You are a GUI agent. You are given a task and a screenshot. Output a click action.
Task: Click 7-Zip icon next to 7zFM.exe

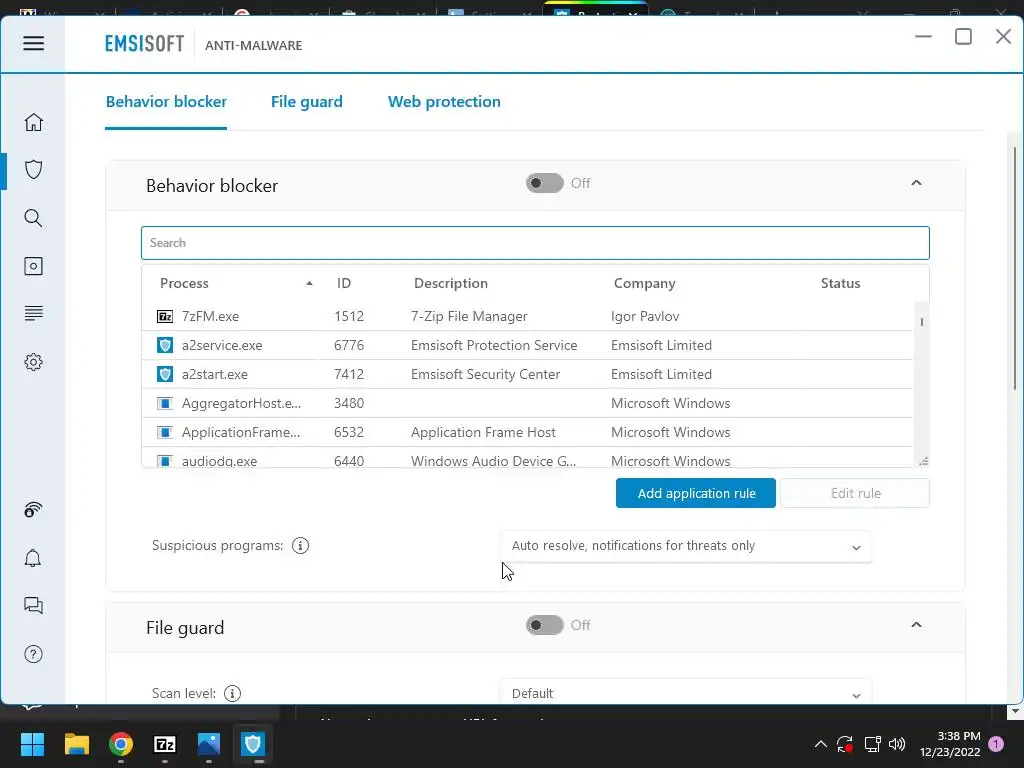coord(165,317)
